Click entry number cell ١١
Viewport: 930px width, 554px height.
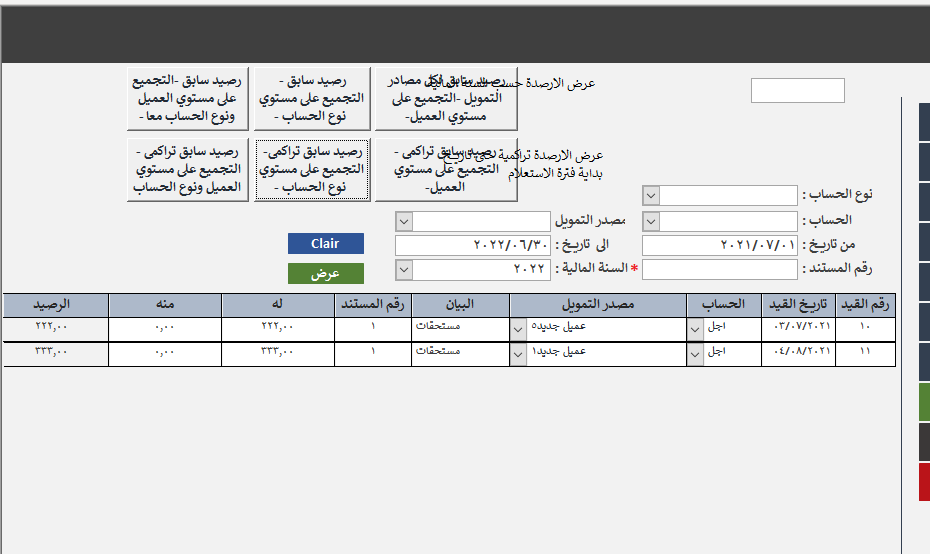(x=865, y=355)
